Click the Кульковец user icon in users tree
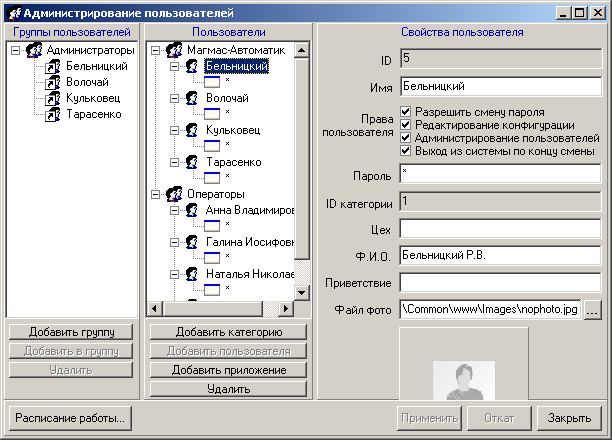The height and width of the screenshot is (440, 612). coord(192,130)
